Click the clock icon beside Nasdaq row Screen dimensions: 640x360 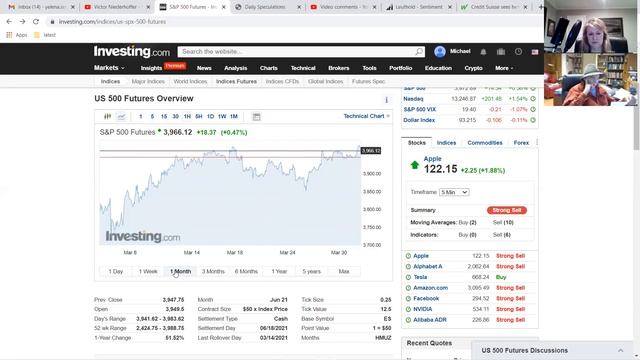coord(533,99)
